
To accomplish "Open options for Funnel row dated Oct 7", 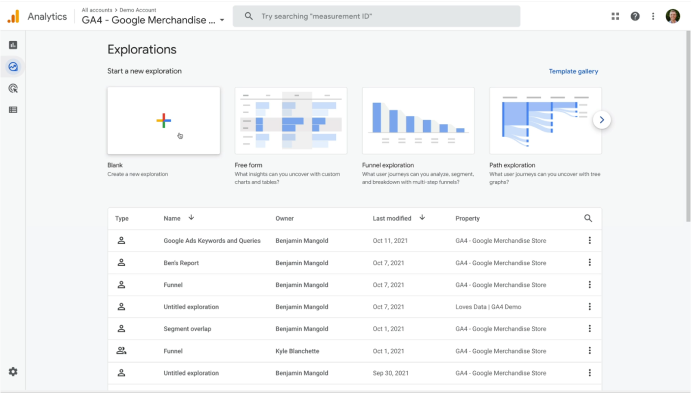I will pyautogui.click(x=589, y=284).
